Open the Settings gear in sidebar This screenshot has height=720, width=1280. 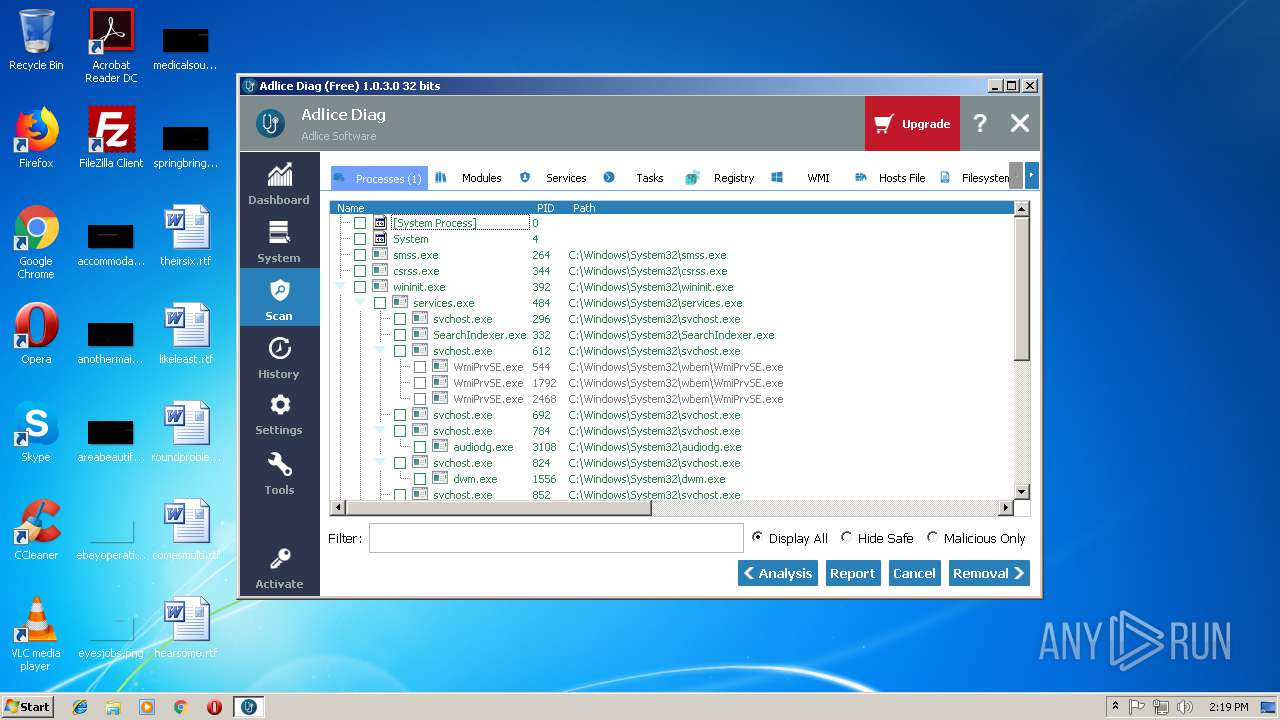[279, 414]
